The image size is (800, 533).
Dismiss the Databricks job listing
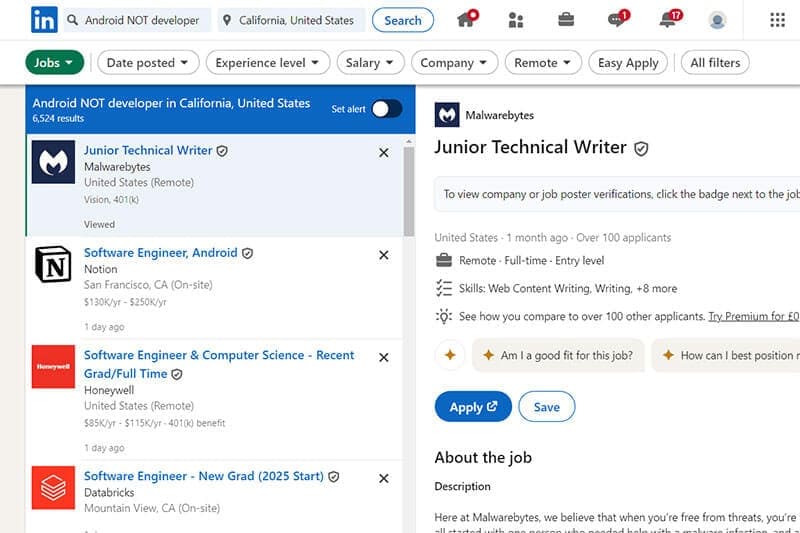coord(384,478)
